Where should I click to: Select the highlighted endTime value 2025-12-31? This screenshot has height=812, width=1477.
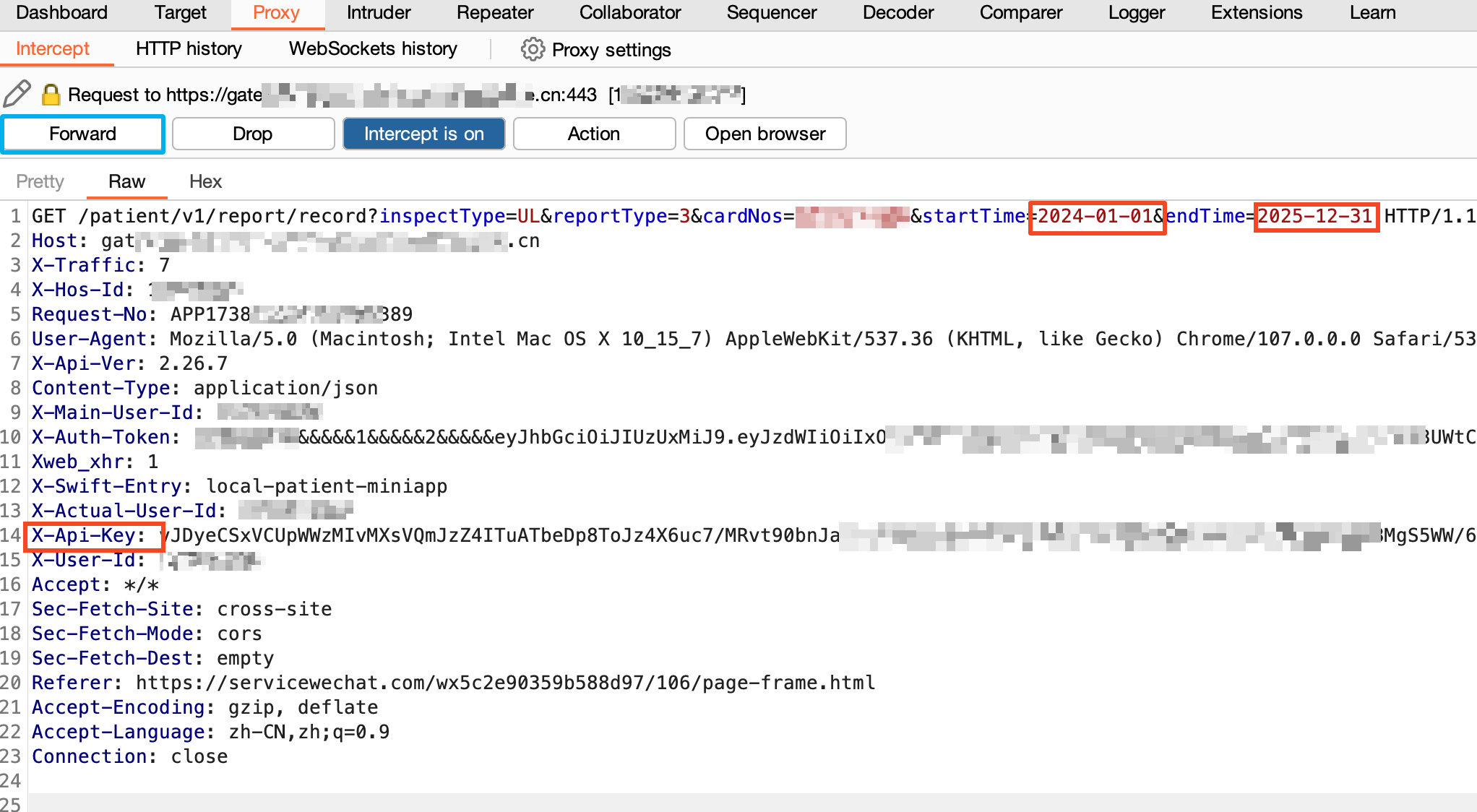pyautogui.click(x=1316, y=215)
